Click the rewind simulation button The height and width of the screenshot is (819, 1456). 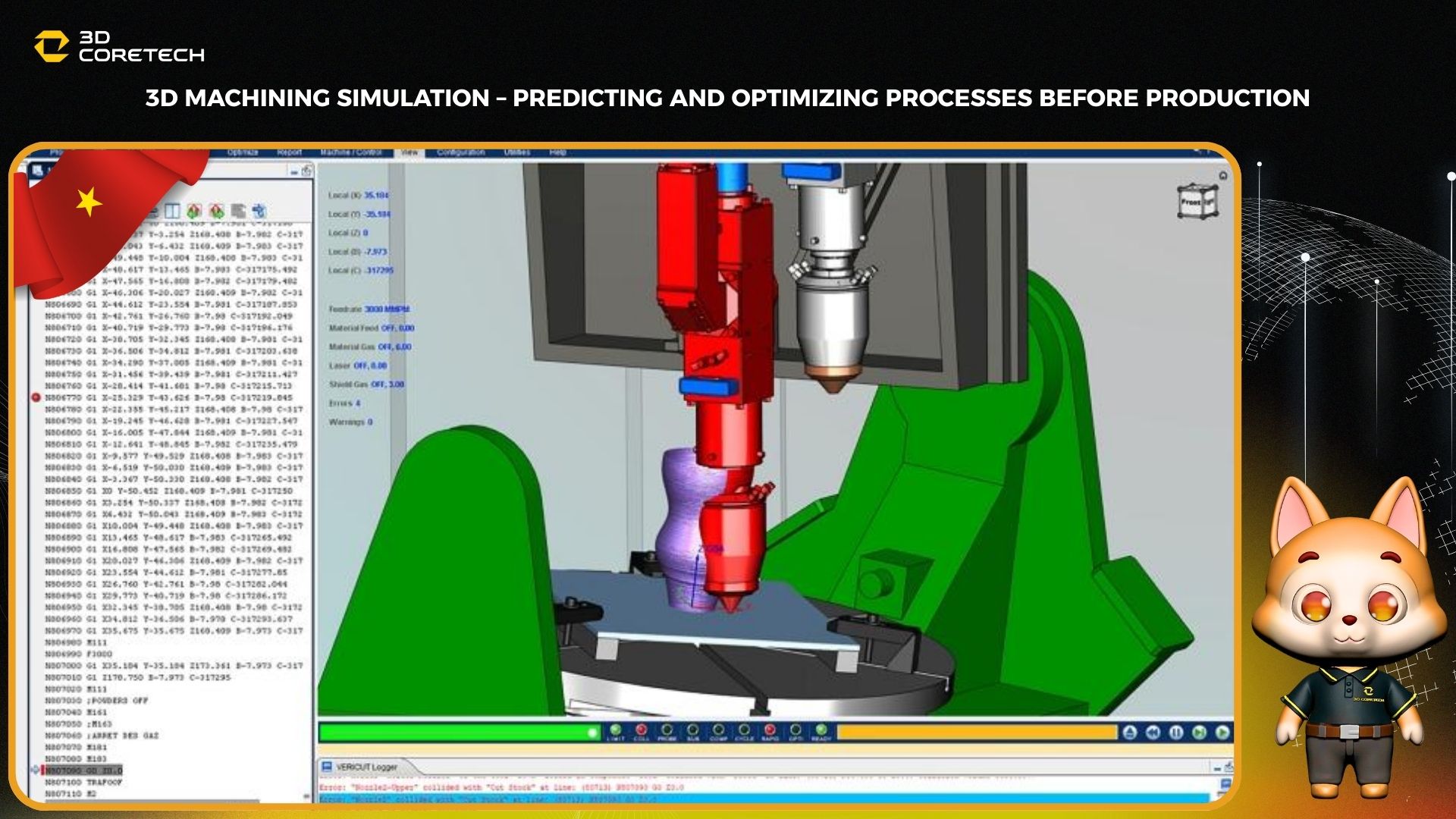click(x=1153, y=733)
